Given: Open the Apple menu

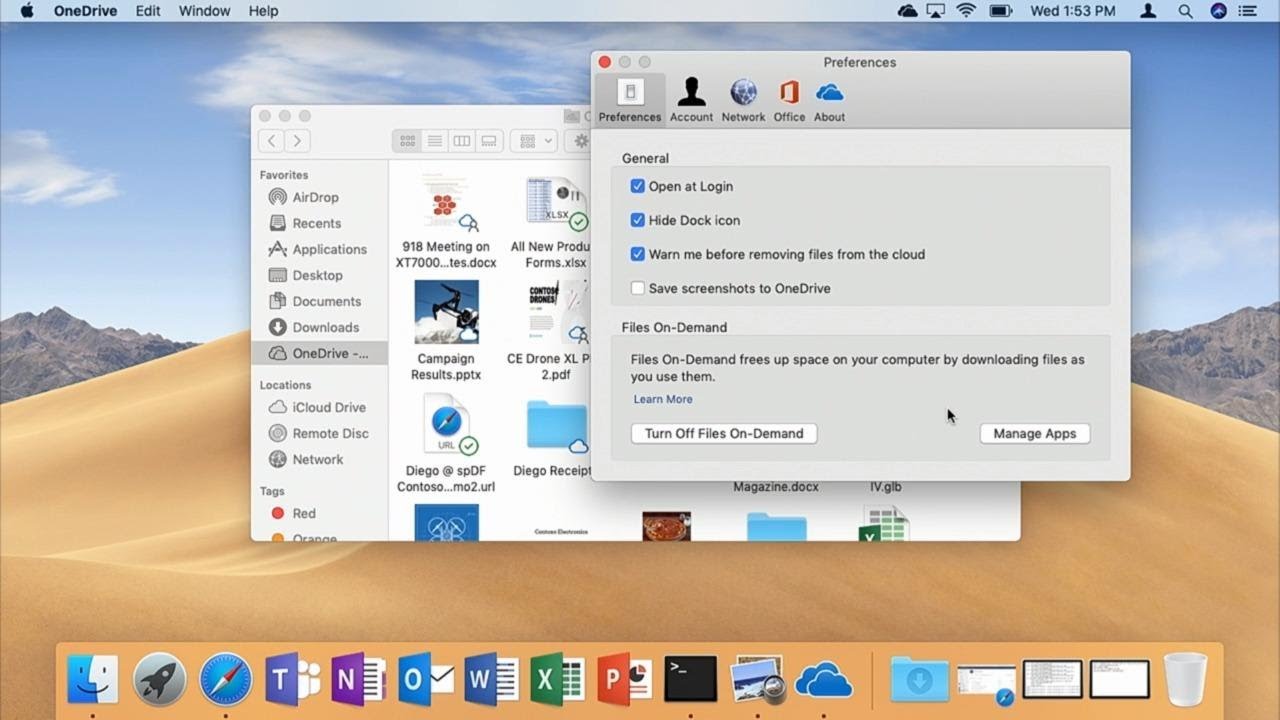Looking at the screenshot, I should pyautogui.click(x=27, y=11).
